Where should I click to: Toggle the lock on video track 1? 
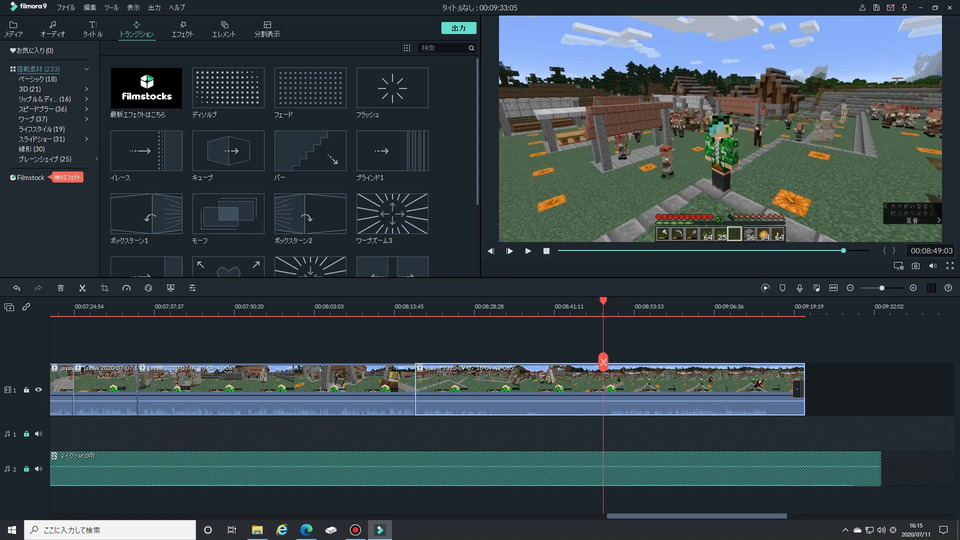[x=26, y=389]
